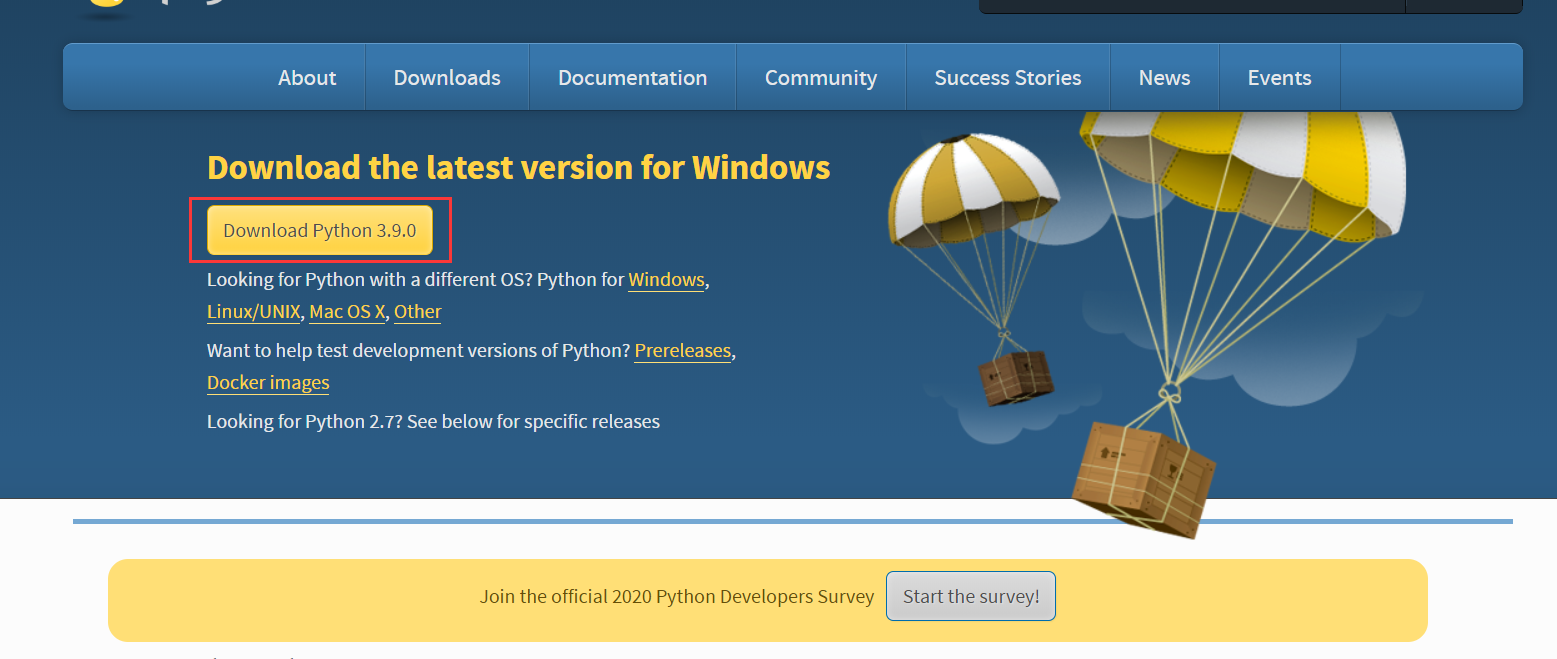Screen dimensions: 1557x659
Task: Open the Events menu
Action: (x=1279, y=78)
